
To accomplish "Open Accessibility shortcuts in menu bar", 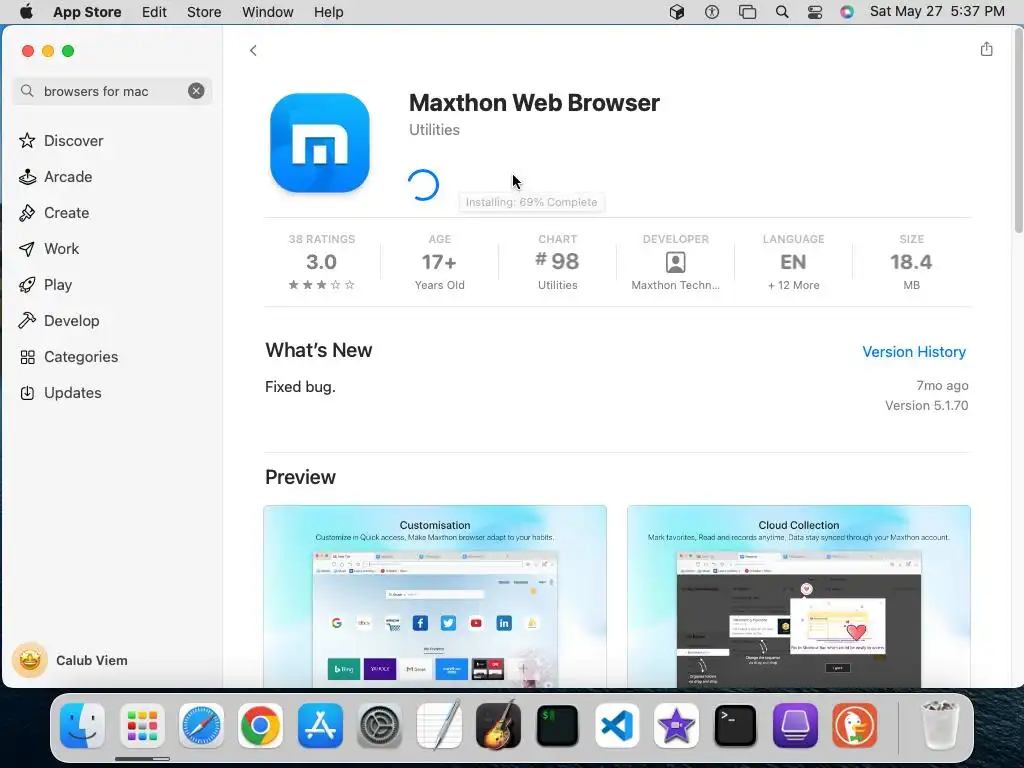I will click(x=712, y=12).
